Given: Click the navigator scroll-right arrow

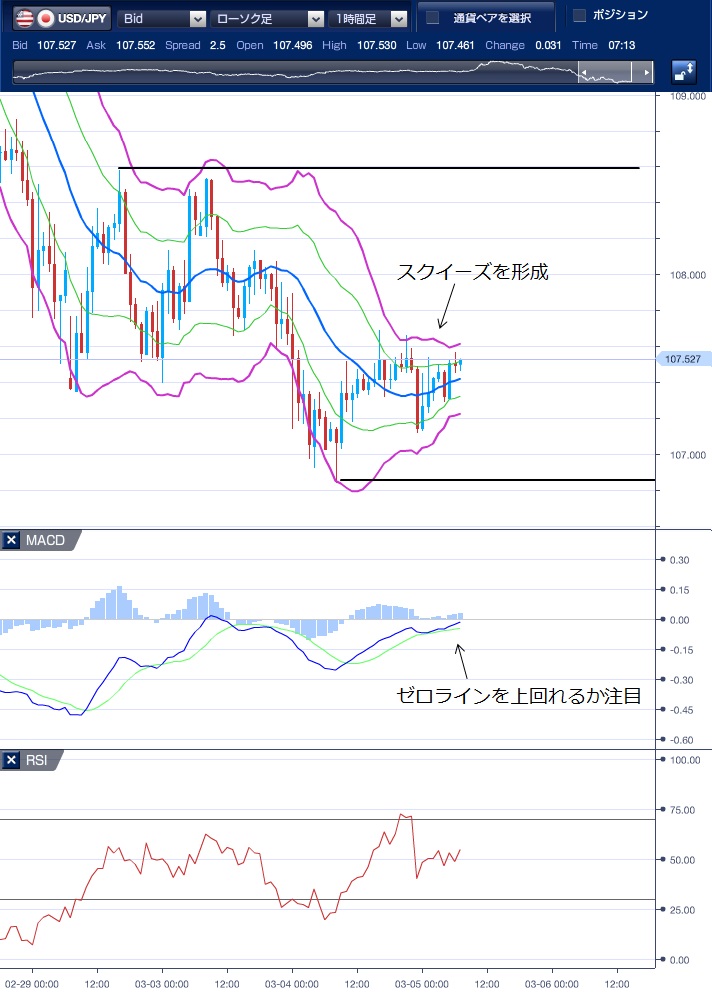Looking at the screenshot, I should [x=648, y=73].
